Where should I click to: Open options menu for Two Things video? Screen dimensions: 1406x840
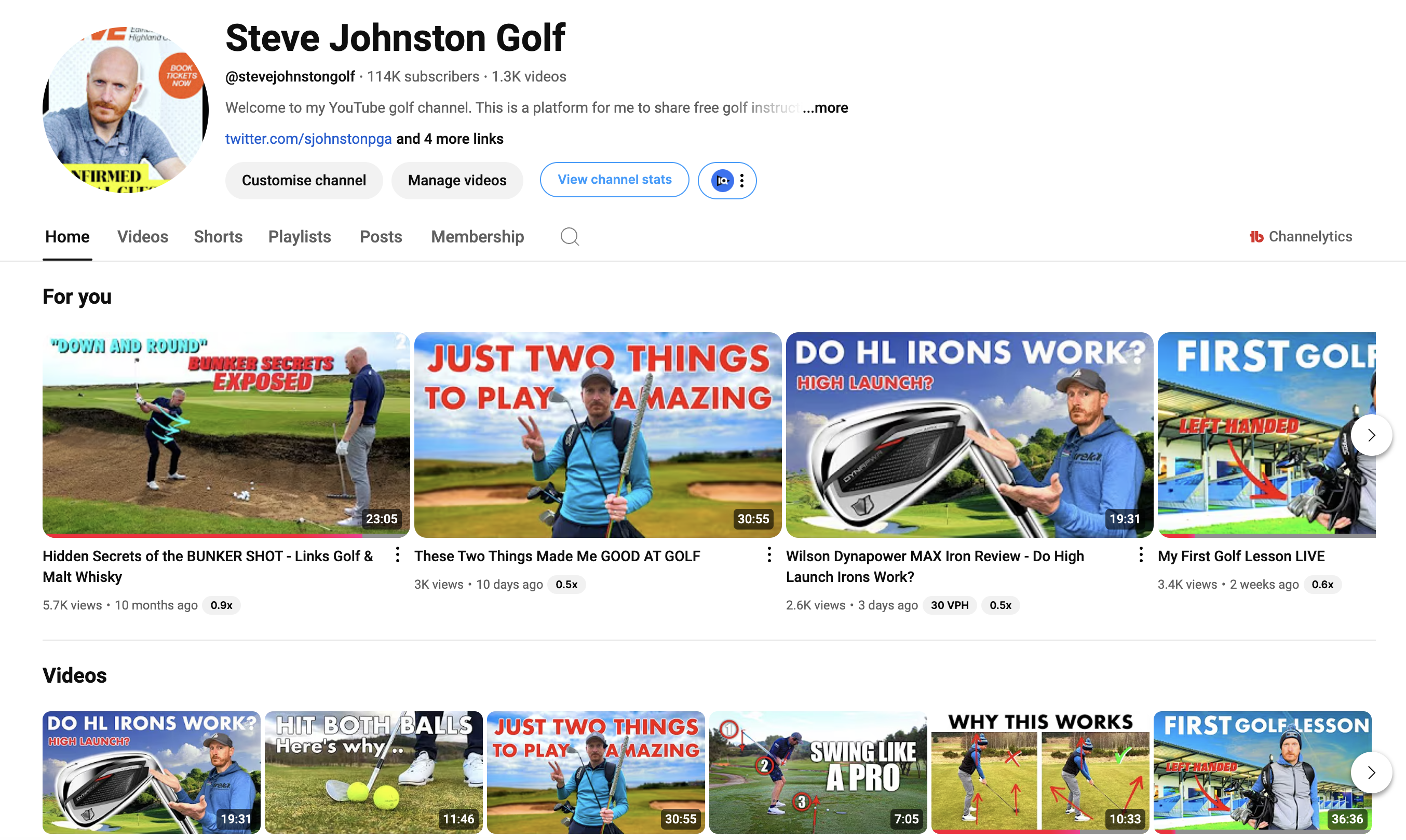tap(769, 554)
